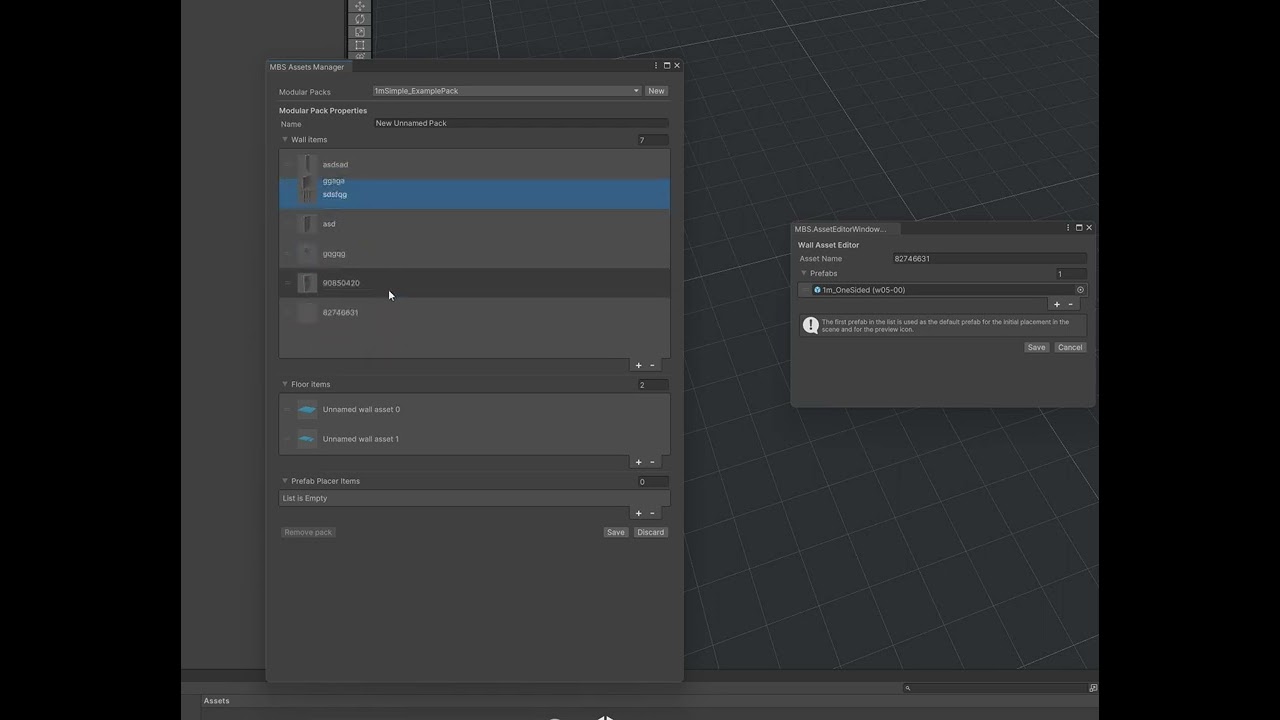Image resolution: width=1280 pixels, height=720 pixels.
Task: Select the Rect tool in the left toolbar
Action: [360, 44]
